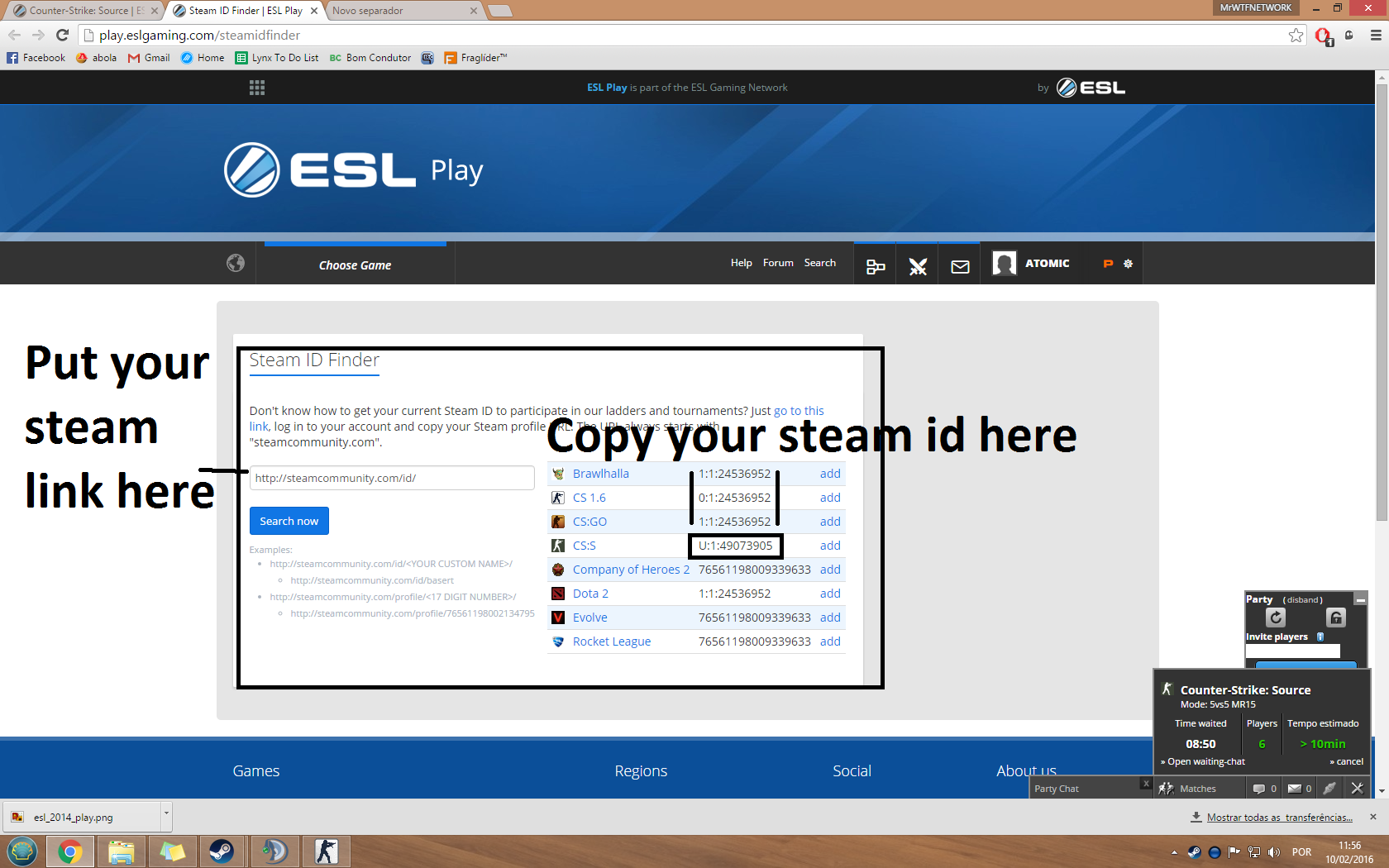The width and height of the screenshot is (1389, 868).
Task: Click the plug connection icon in bottom bar
Action: (x=1329, y=789)
